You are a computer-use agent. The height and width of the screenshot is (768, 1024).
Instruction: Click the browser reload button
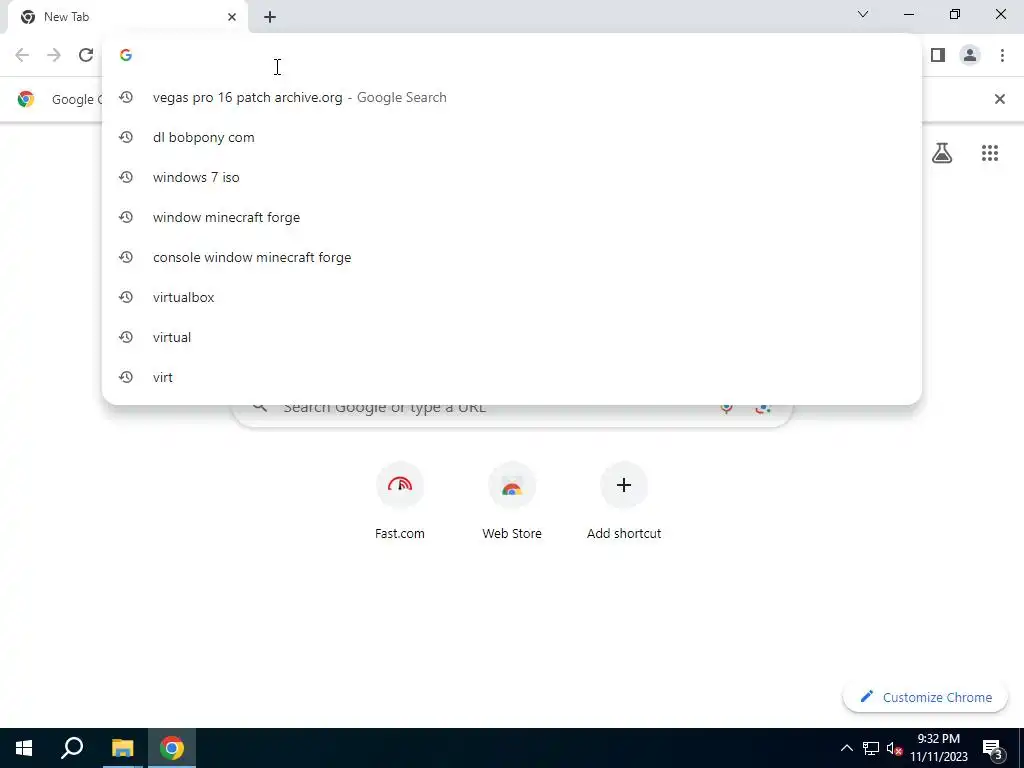click(x=86, y=55)
